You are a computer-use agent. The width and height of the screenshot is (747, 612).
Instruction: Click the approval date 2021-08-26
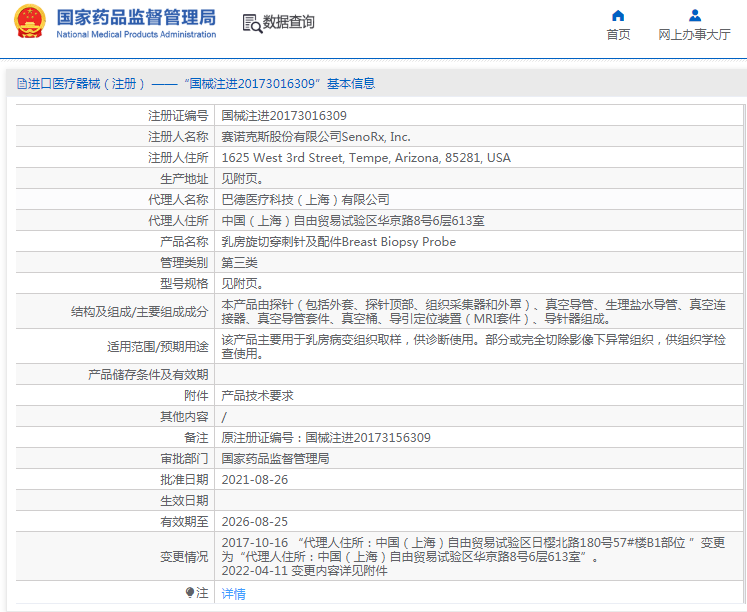[254, 479]
